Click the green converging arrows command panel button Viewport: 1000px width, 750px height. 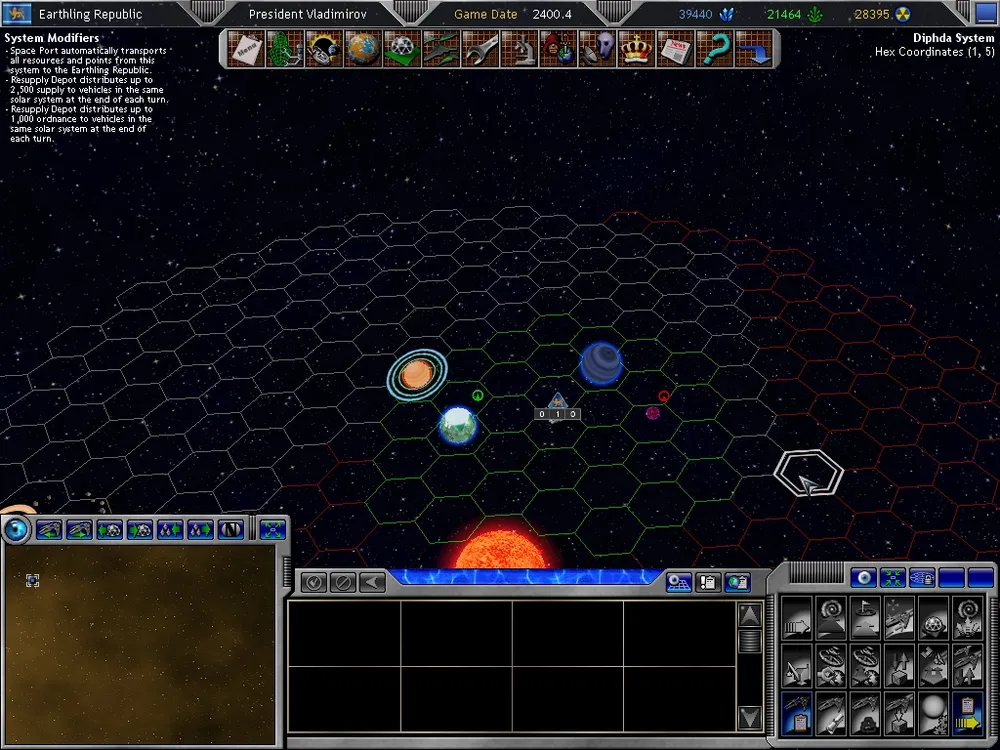[x=893, y=578]
